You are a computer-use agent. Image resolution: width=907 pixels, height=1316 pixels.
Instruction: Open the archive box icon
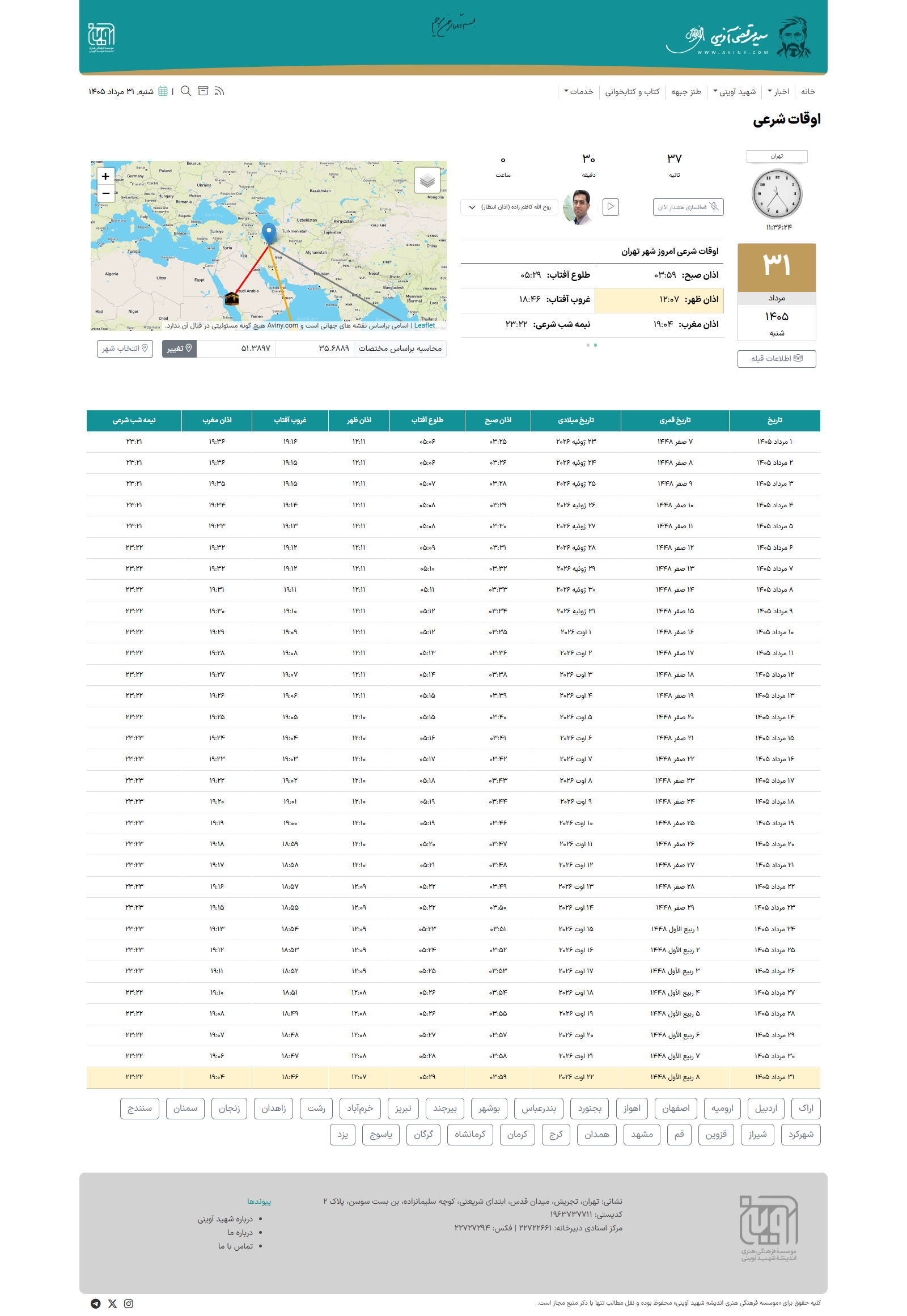pos(203,91)
